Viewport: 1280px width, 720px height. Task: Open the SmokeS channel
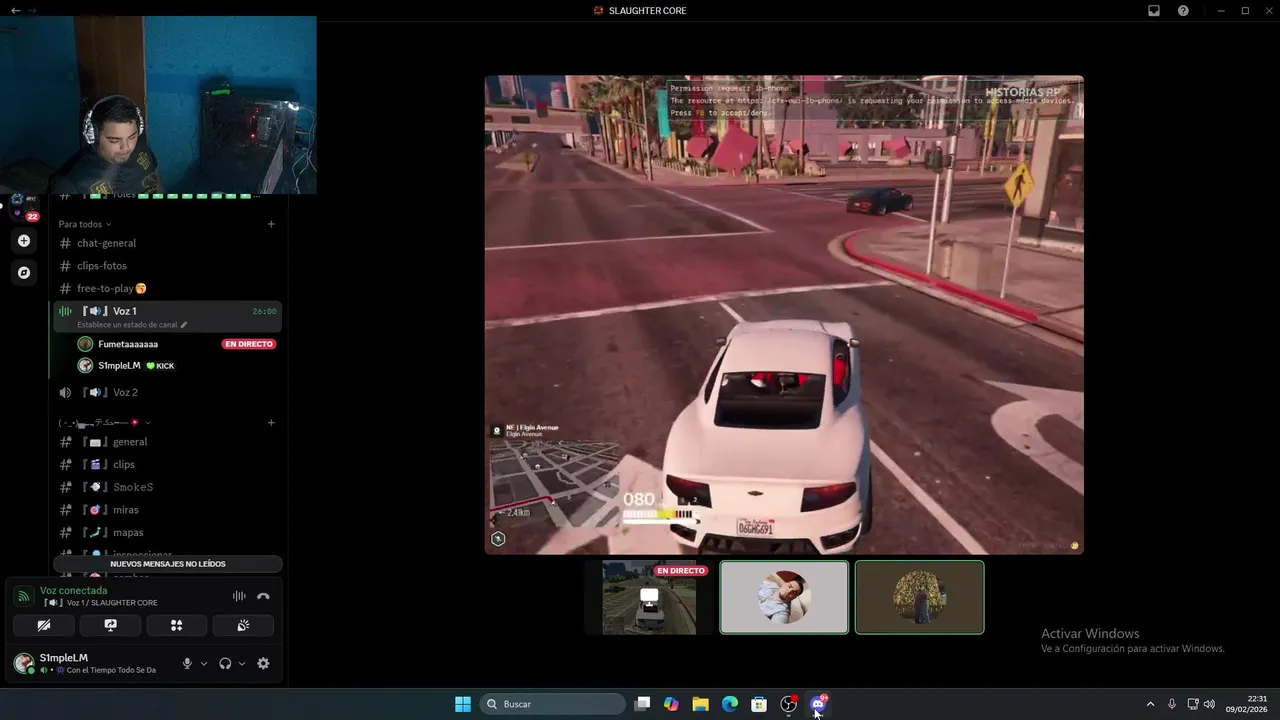pos(167,487)
